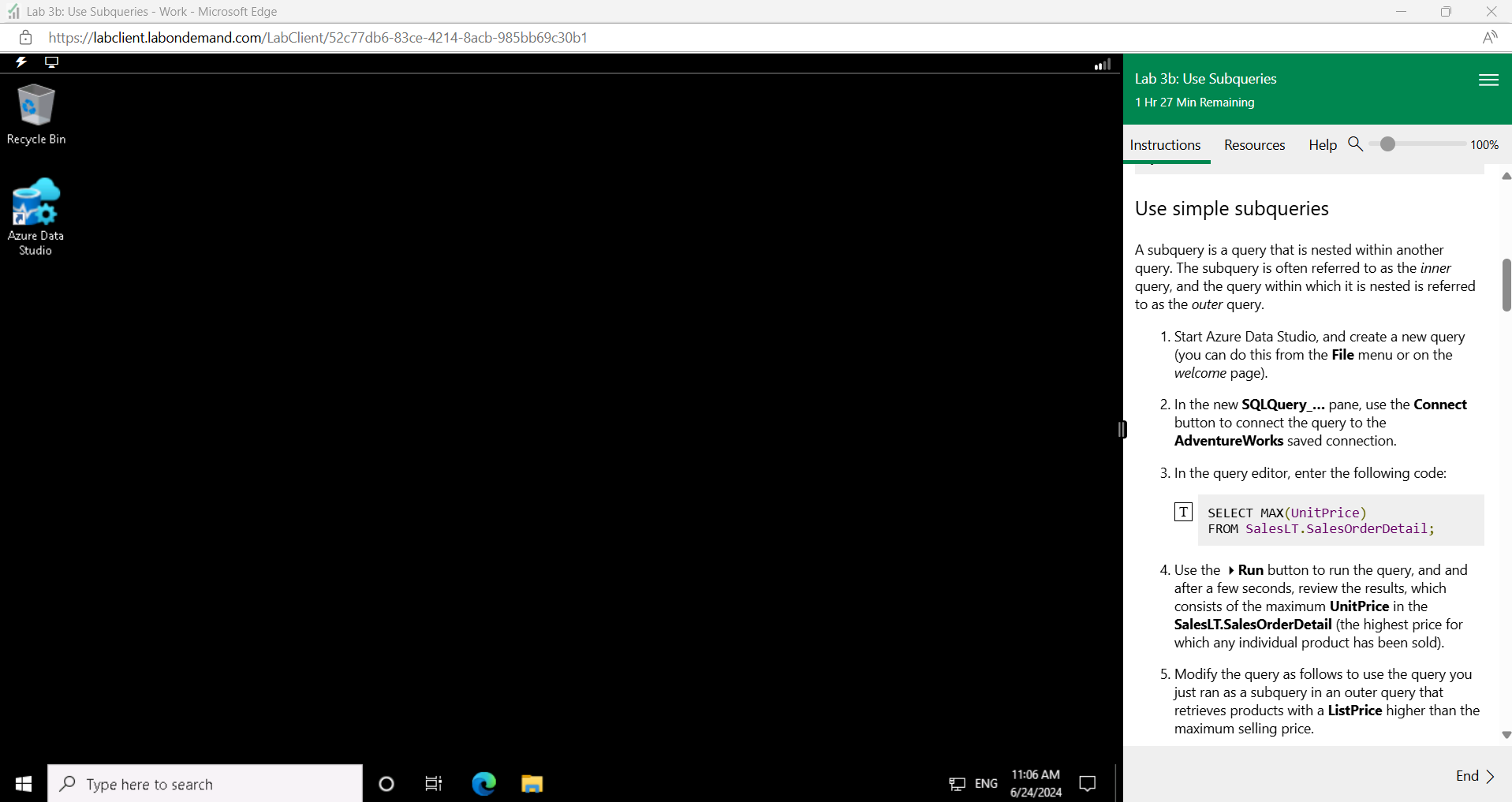The height and width of the screenshot is (802, 1512).
Task: Click the scroll up arrow in instructions
Action: point(1506,177)
